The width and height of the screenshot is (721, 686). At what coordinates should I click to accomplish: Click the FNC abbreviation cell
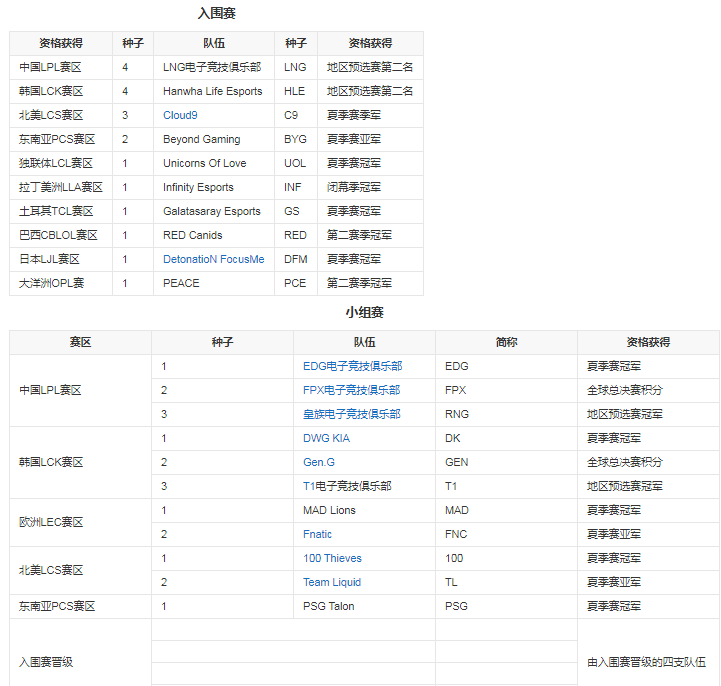[x=506, y=534]
